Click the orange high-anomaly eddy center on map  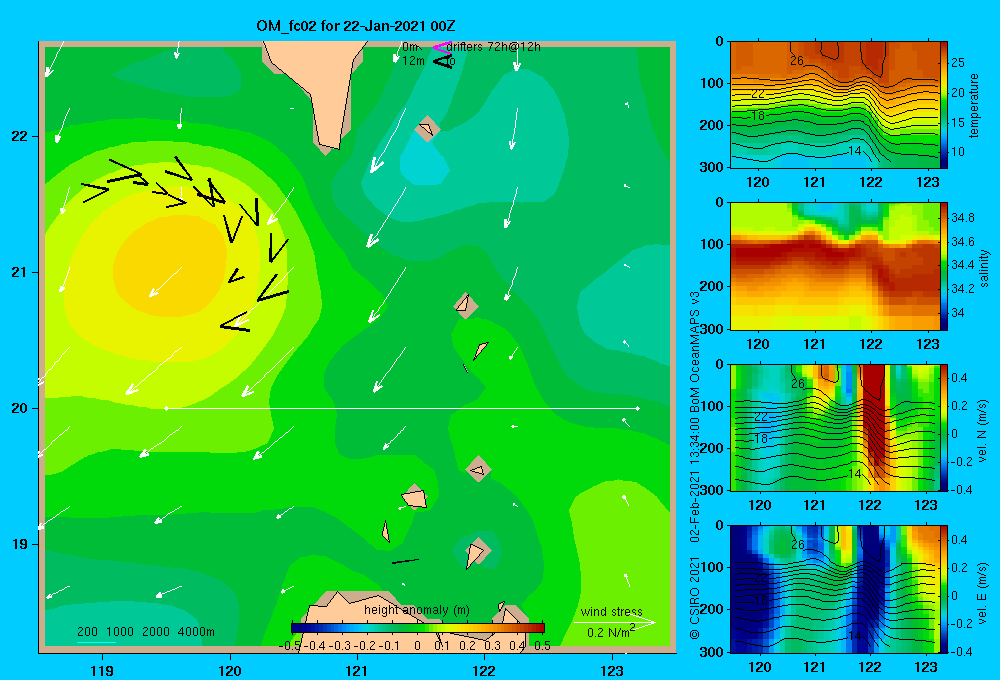(169, 267)
